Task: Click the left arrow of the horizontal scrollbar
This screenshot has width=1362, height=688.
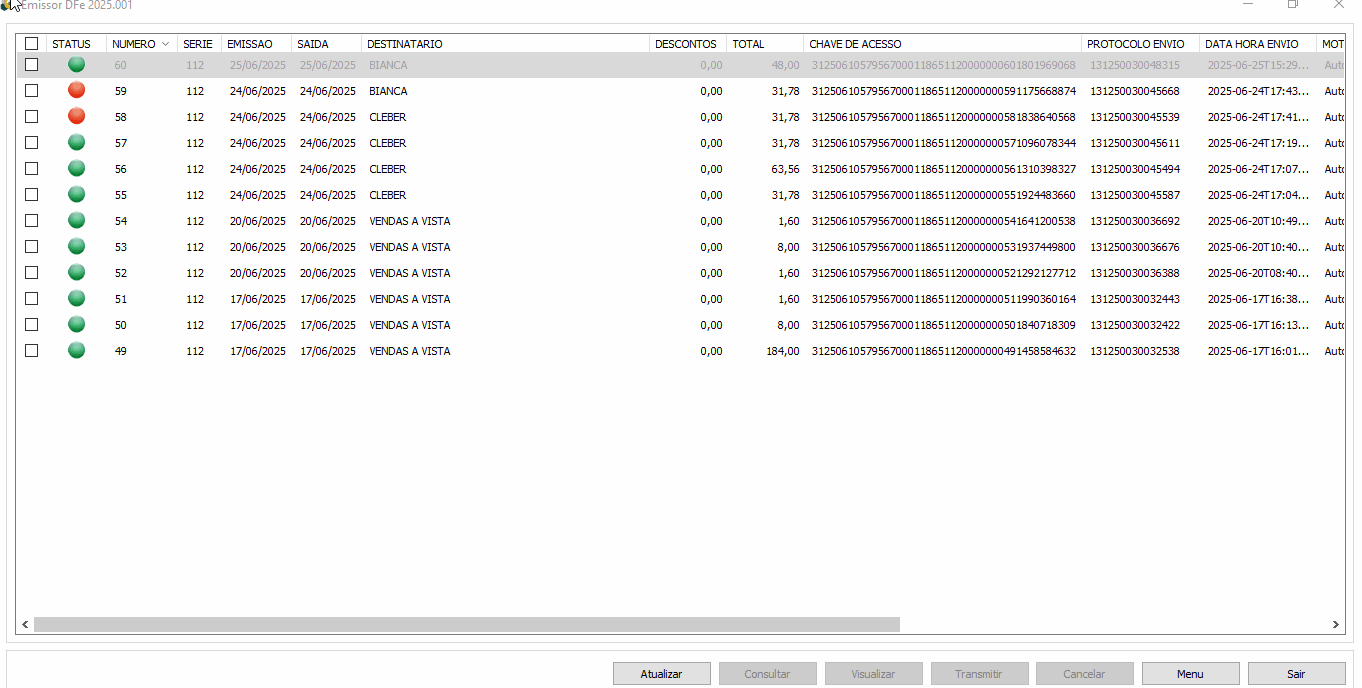Action: [x=22, y=624]
